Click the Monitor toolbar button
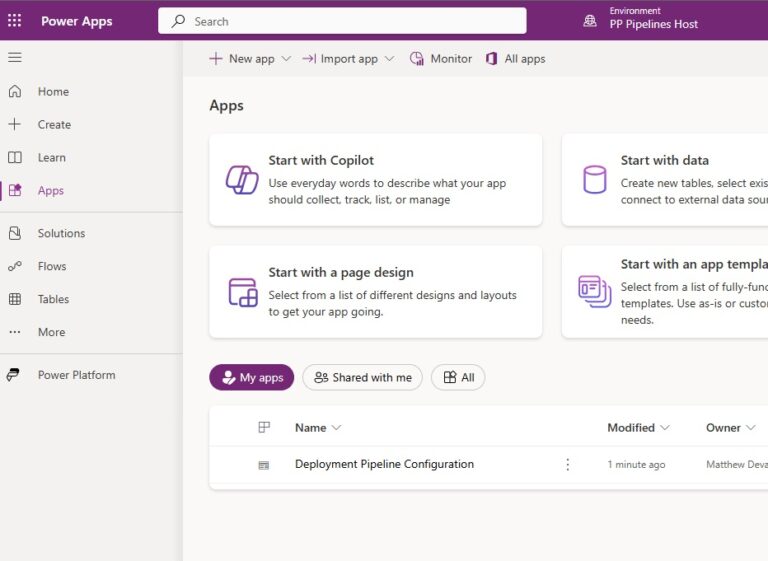The height and width of the screenshot is (561, 768). point(441,59)
